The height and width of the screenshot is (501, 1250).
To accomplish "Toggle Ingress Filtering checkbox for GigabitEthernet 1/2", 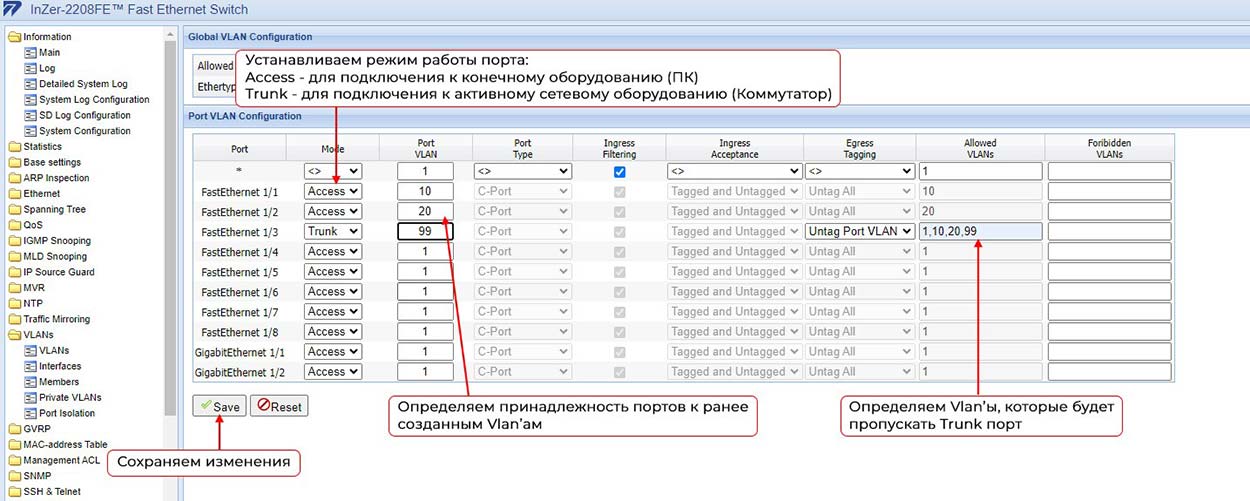I will click(619, 372).
